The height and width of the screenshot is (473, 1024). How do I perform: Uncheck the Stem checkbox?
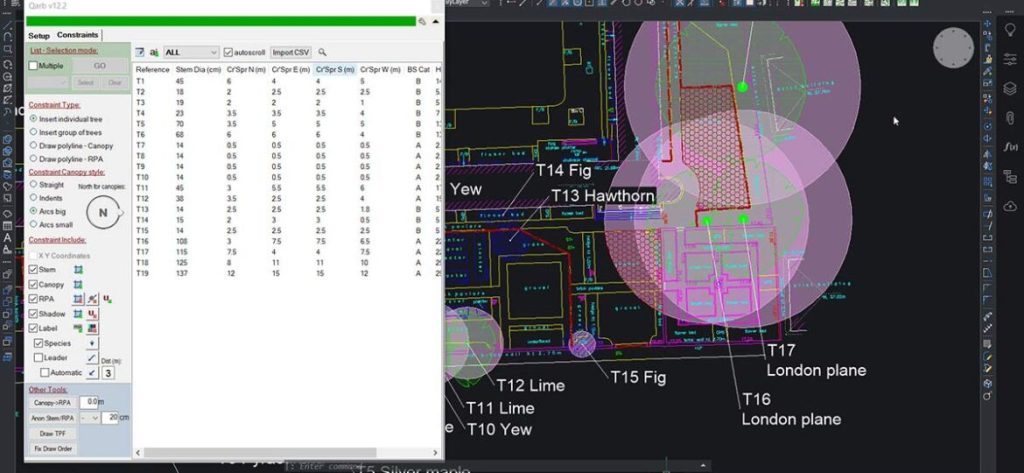(33, 270)
